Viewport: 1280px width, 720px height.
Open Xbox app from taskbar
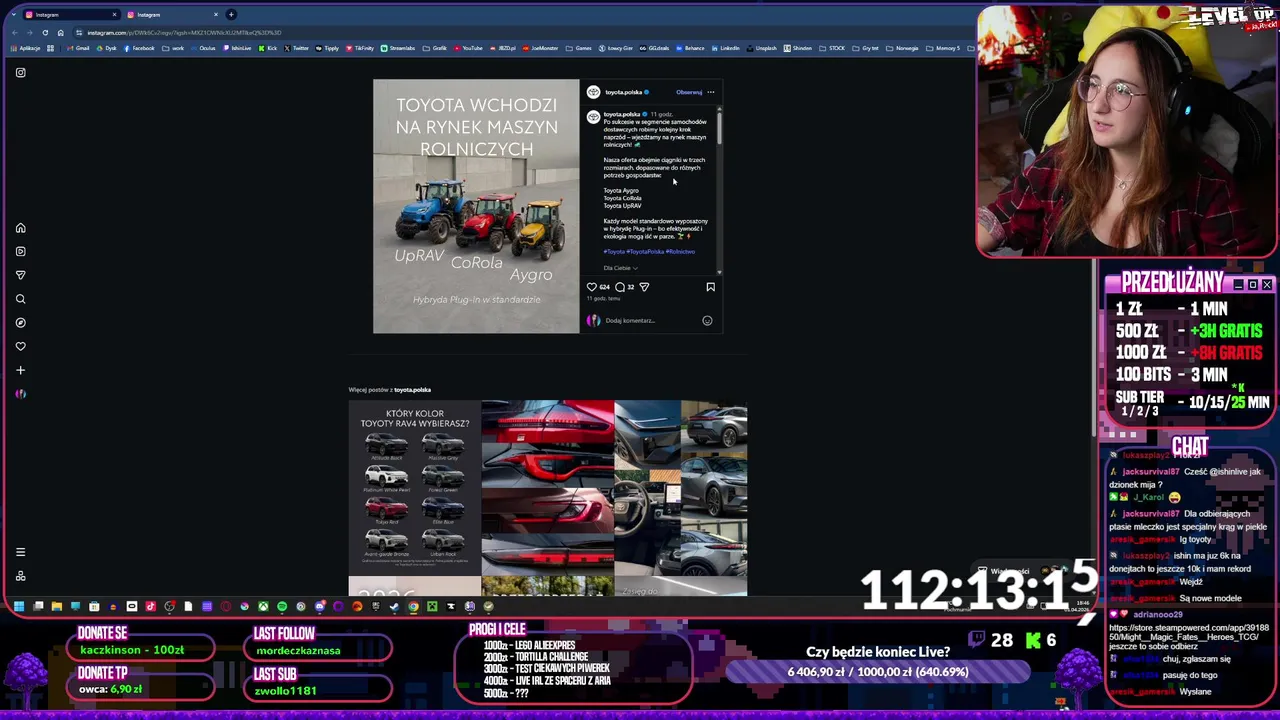pos(263,606)
